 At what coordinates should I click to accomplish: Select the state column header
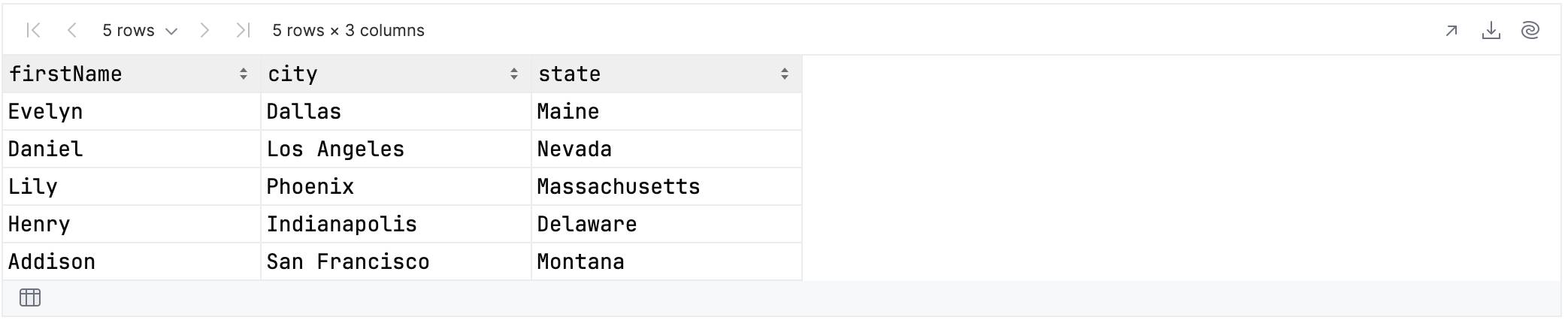(667, 74)
